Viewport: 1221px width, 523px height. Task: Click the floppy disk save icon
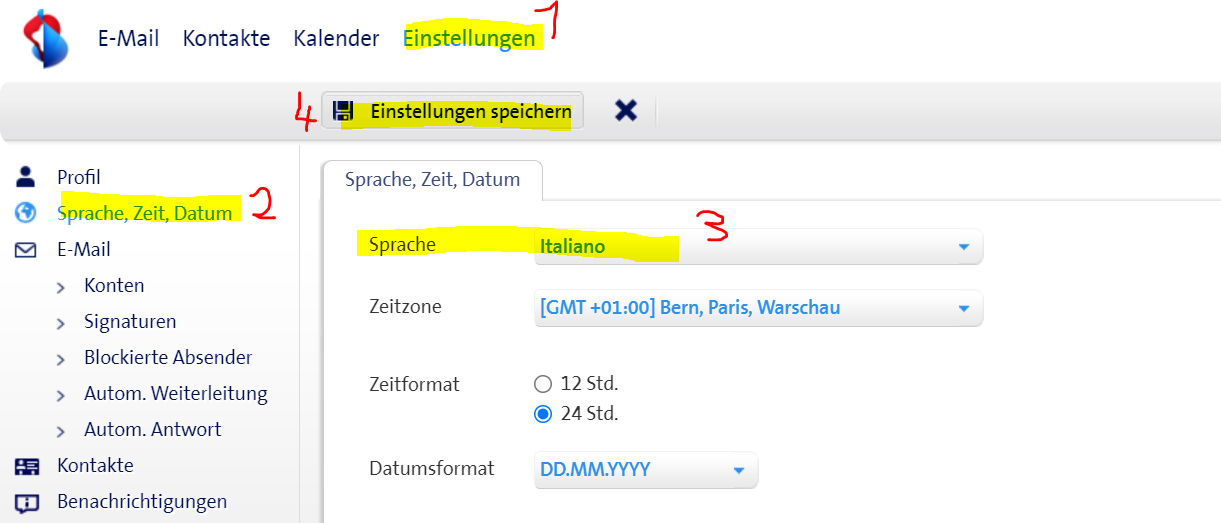click(x=344, y=111)
